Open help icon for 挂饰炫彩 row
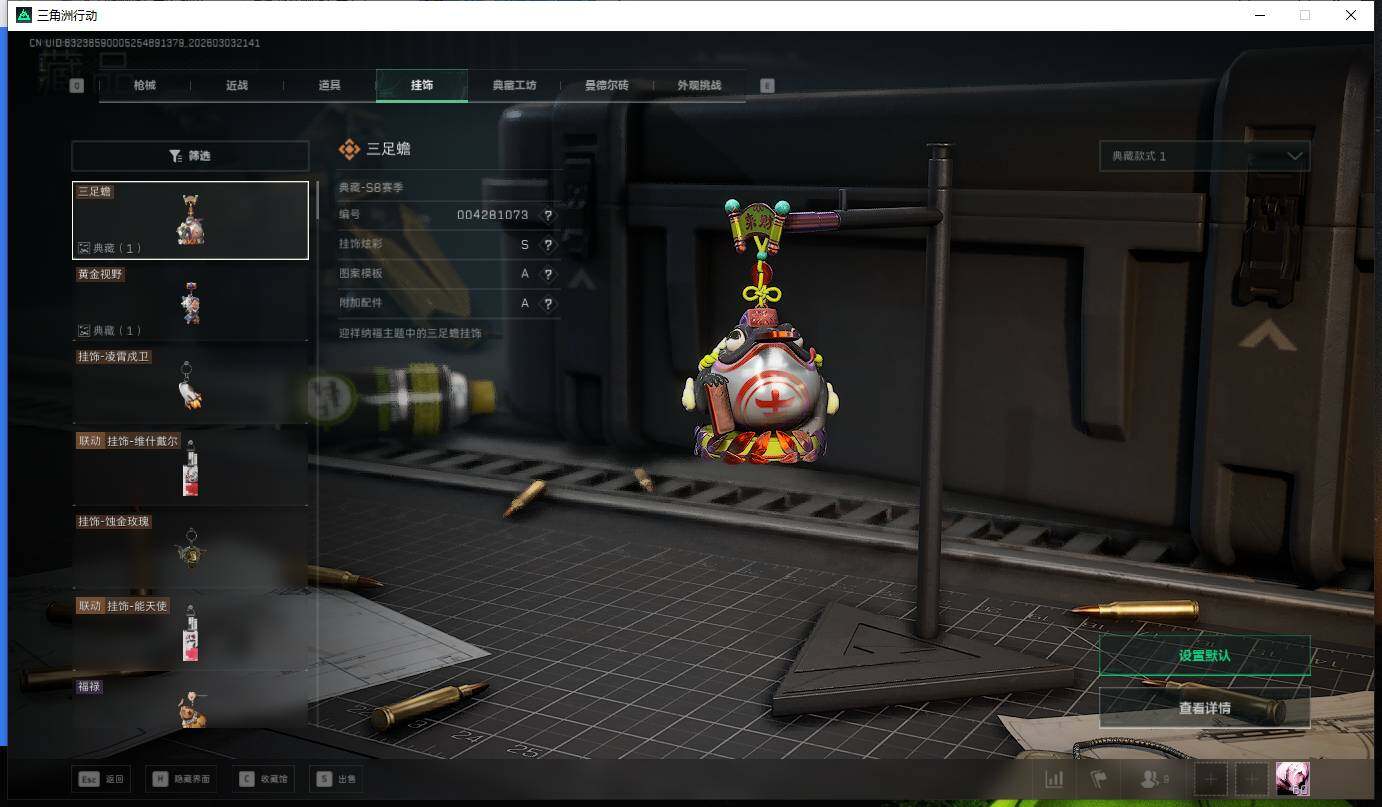 click(547, 245)
